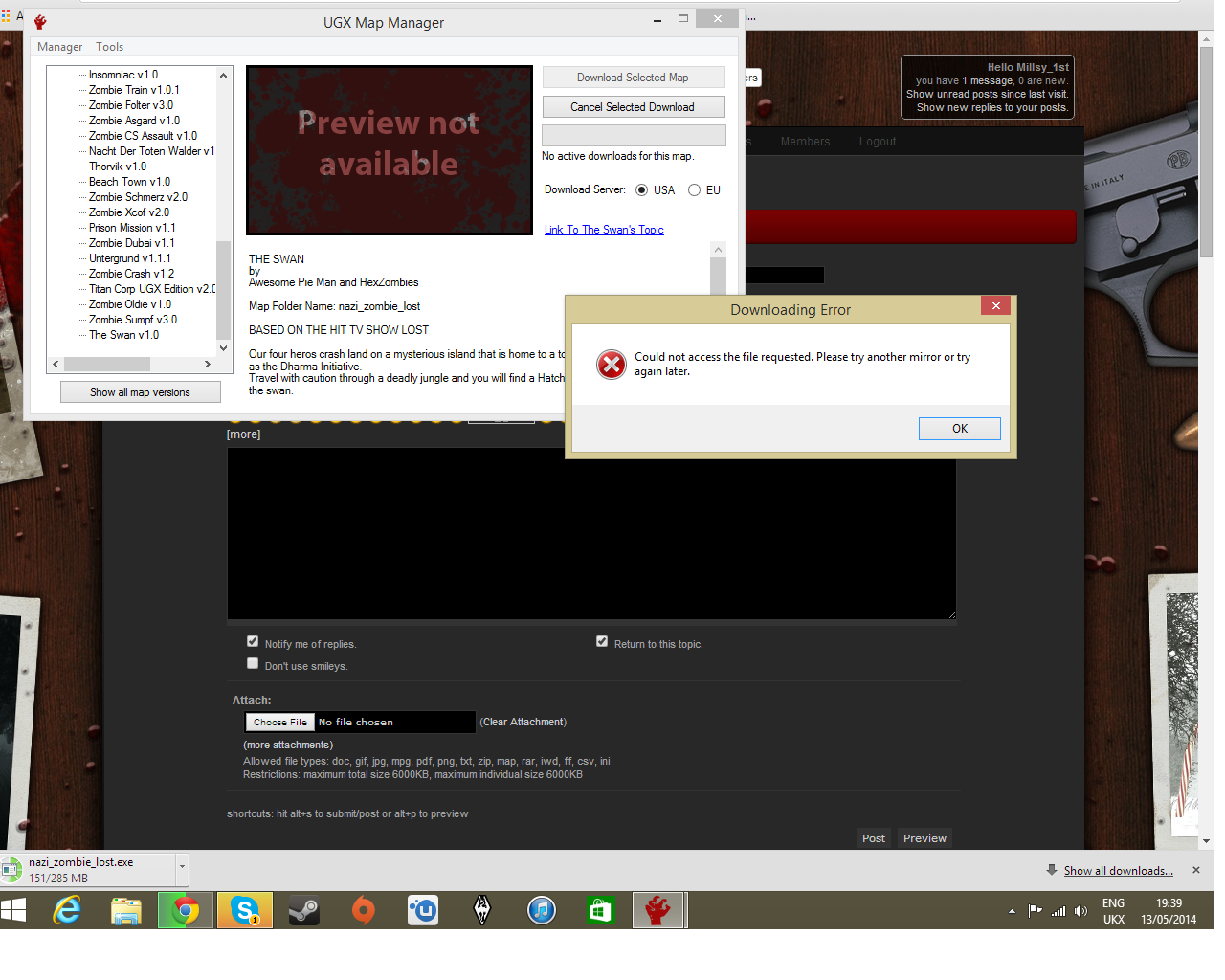Open nazi_zombie_lost.exe download options arrow
This screenshot has width=1225, height=980.
[x=182, y=868]
